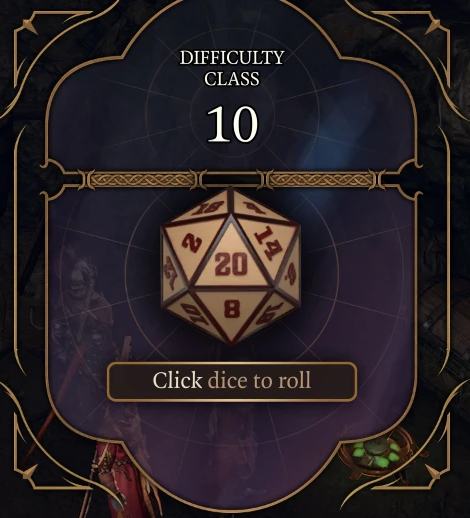Click the 2 face of the die
Image resolution: width=470 pixels, height=518 pixels.
[193, 245]
